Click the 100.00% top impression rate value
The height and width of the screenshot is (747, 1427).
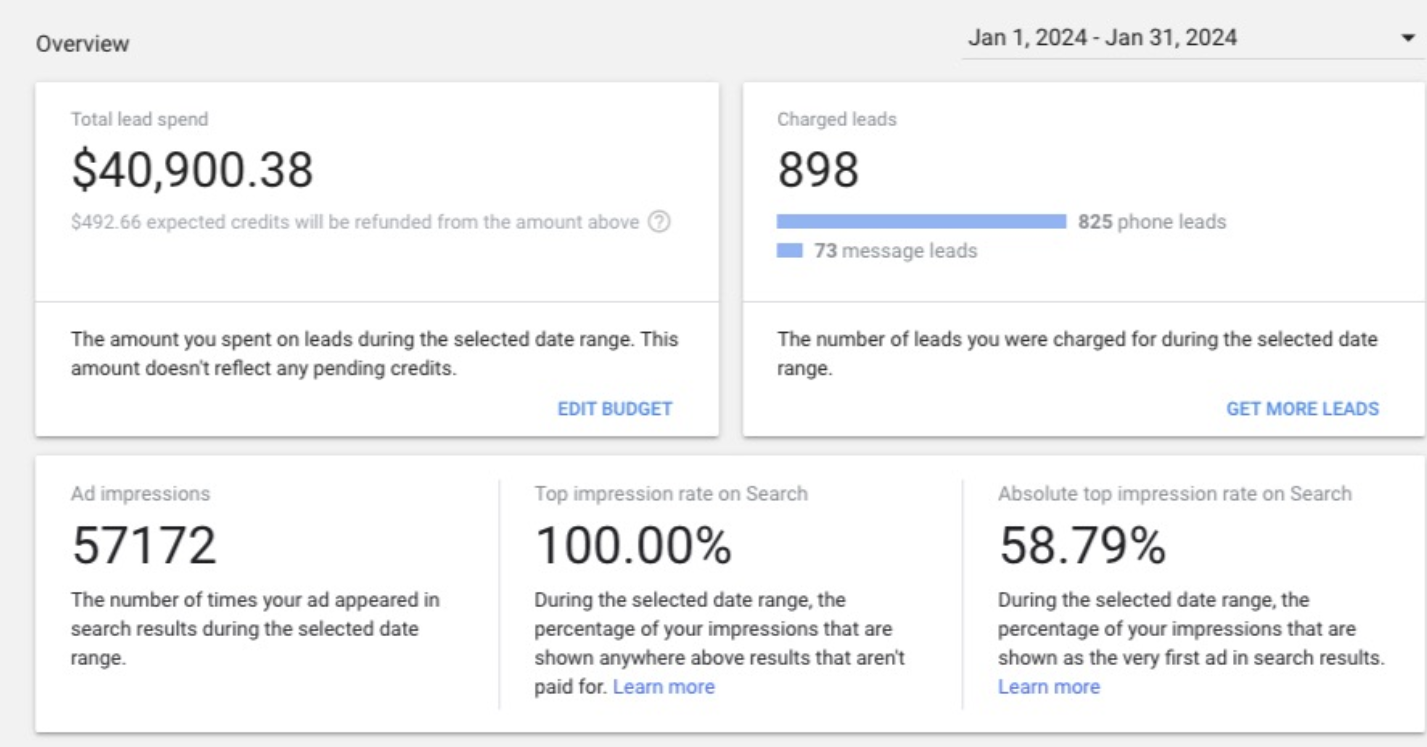[633, 545]
